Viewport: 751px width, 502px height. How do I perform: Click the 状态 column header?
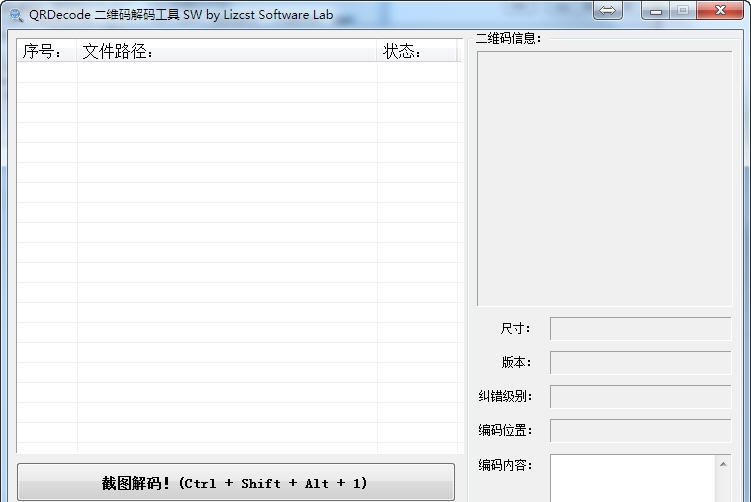point(417,51)
